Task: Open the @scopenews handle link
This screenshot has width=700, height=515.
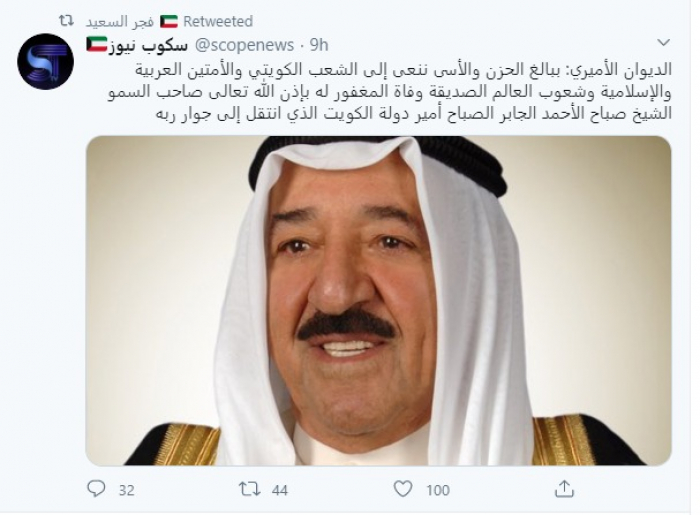Action: (245, 45)
